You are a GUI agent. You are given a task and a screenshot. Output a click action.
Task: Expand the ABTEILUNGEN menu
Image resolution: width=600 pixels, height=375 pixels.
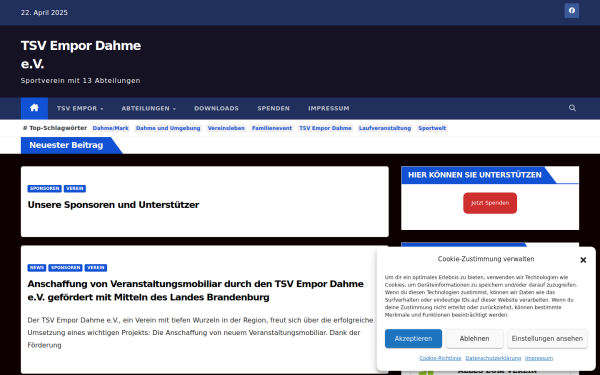pos(149,109)
